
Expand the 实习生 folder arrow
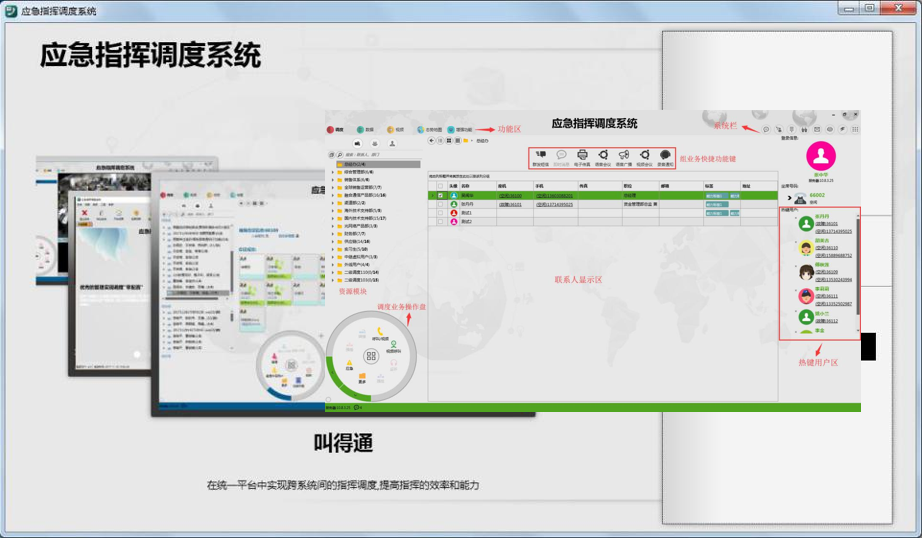click(x=332, y=249)
